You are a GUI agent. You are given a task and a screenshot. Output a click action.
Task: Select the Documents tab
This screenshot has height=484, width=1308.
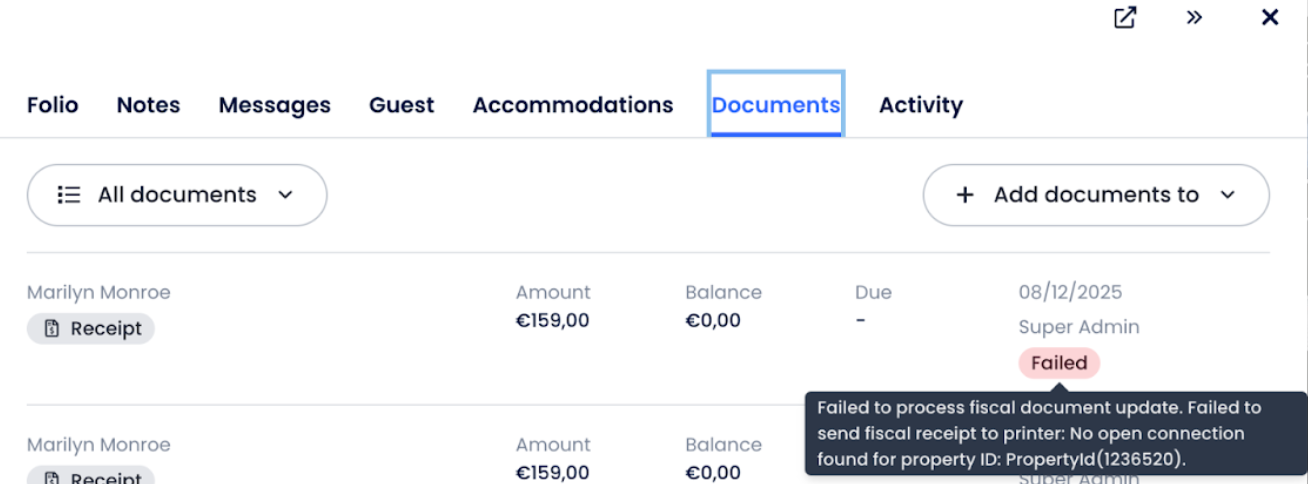pyautogui.click(x=776, y=105)
